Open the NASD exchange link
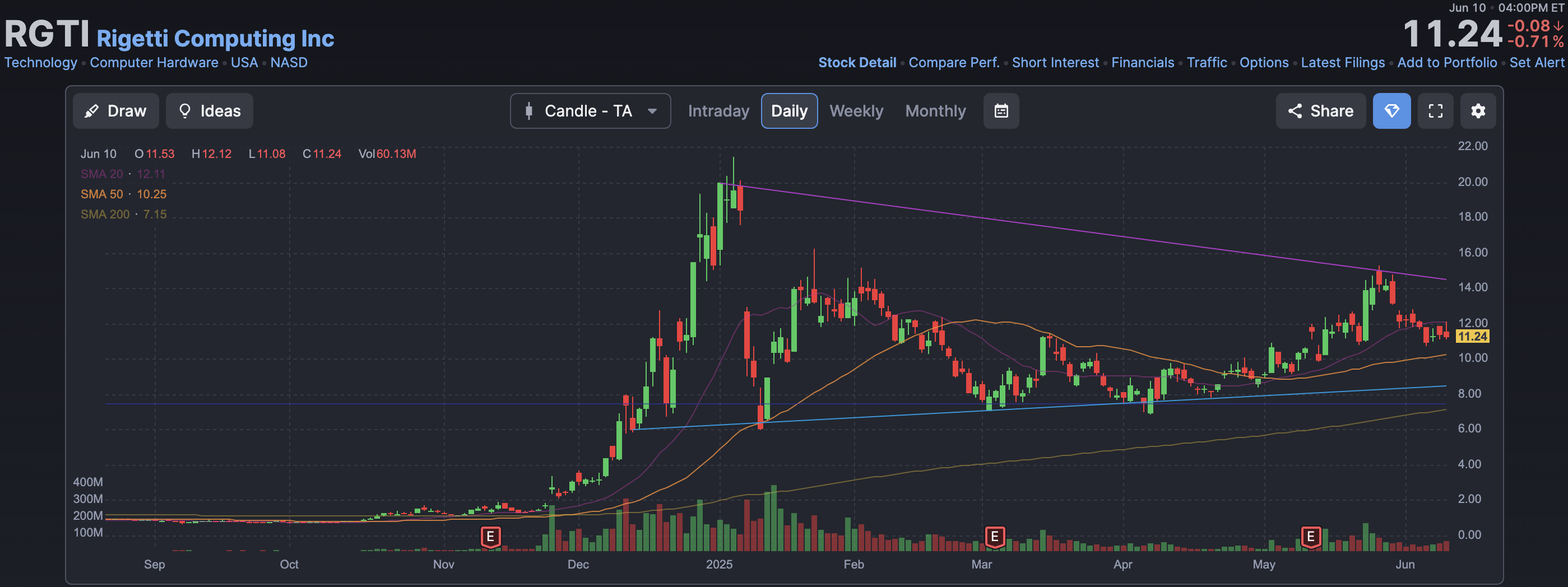This screenshot has height=587, width=1568. click(289, 63)
